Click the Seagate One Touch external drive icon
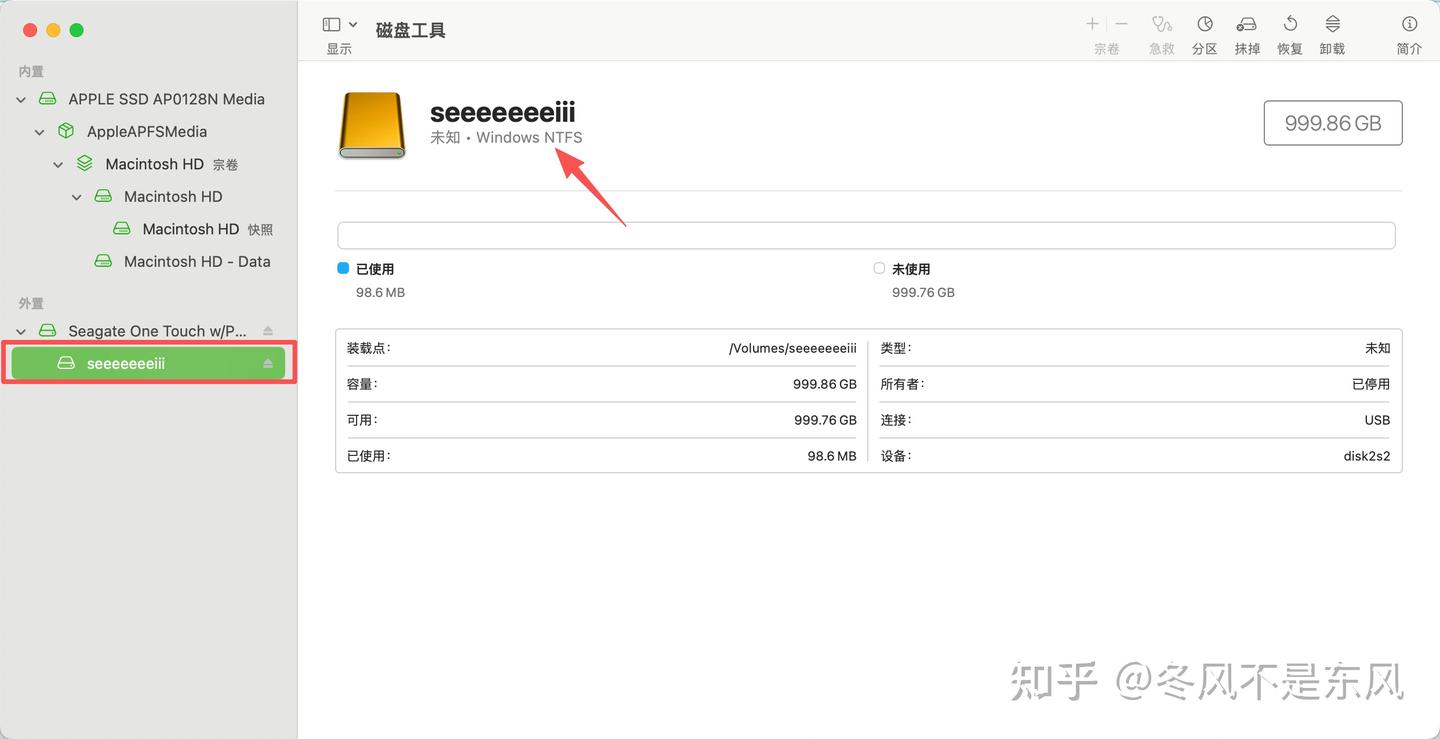The width and height of the screenshot is (1440, 739). tap(47, 331)
